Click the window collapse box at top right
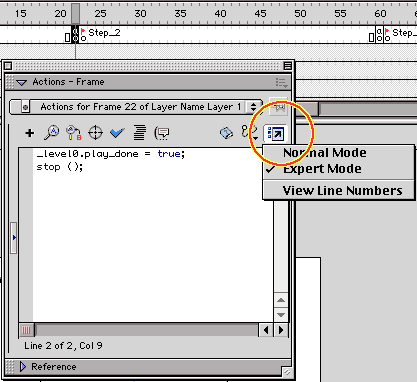Screen dimensions: 417x382 click(287, 66)
